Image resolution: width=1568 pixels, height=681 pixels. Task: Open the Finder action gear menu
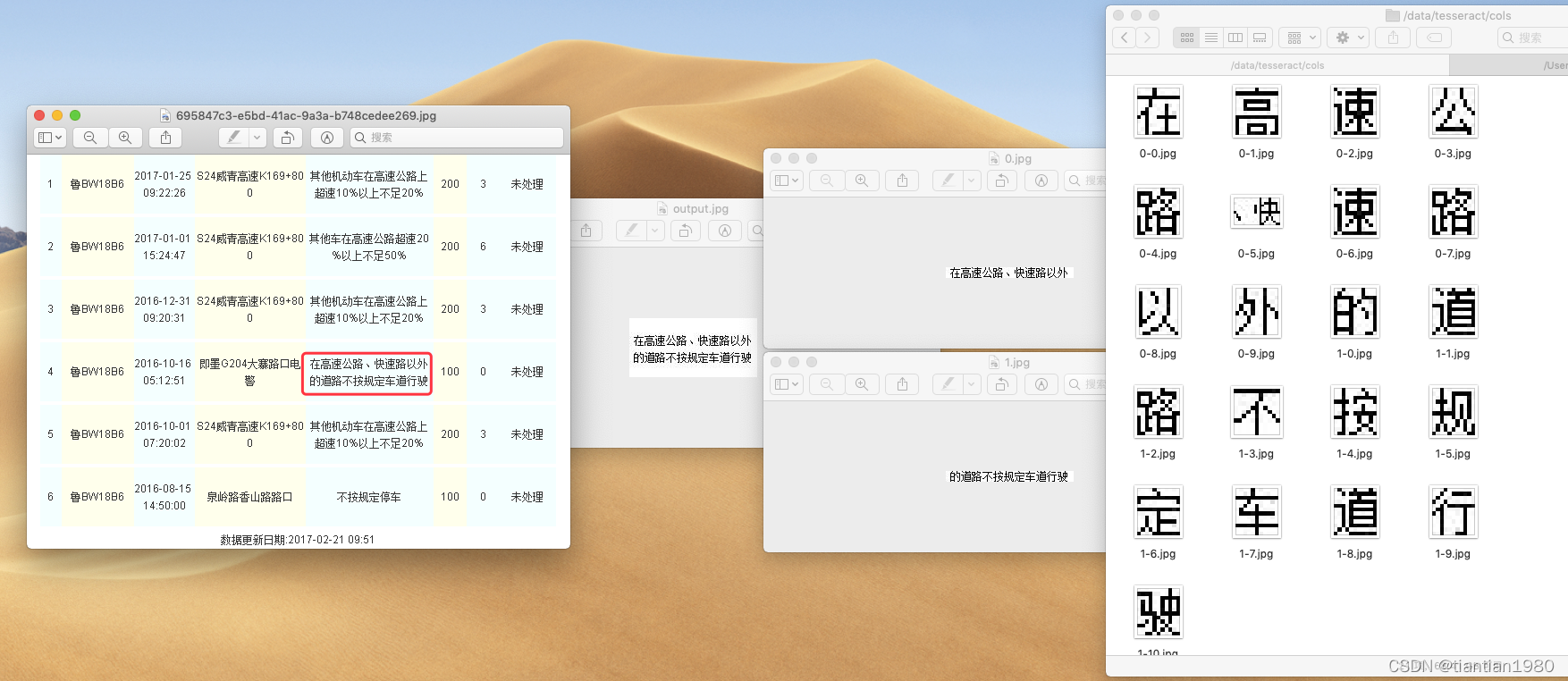pos(1348,38)
